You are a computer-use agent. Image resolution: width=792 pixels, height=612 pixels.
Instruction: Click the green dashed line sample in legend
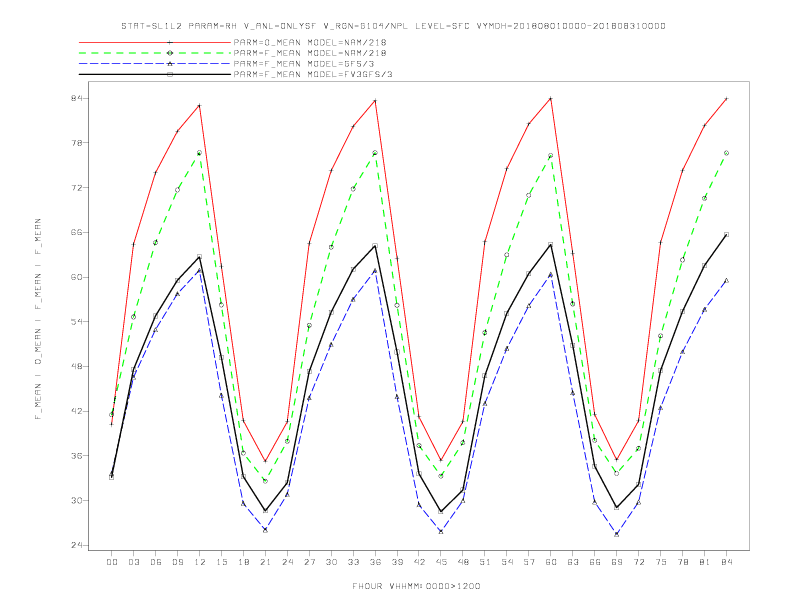tap(155, 53)
